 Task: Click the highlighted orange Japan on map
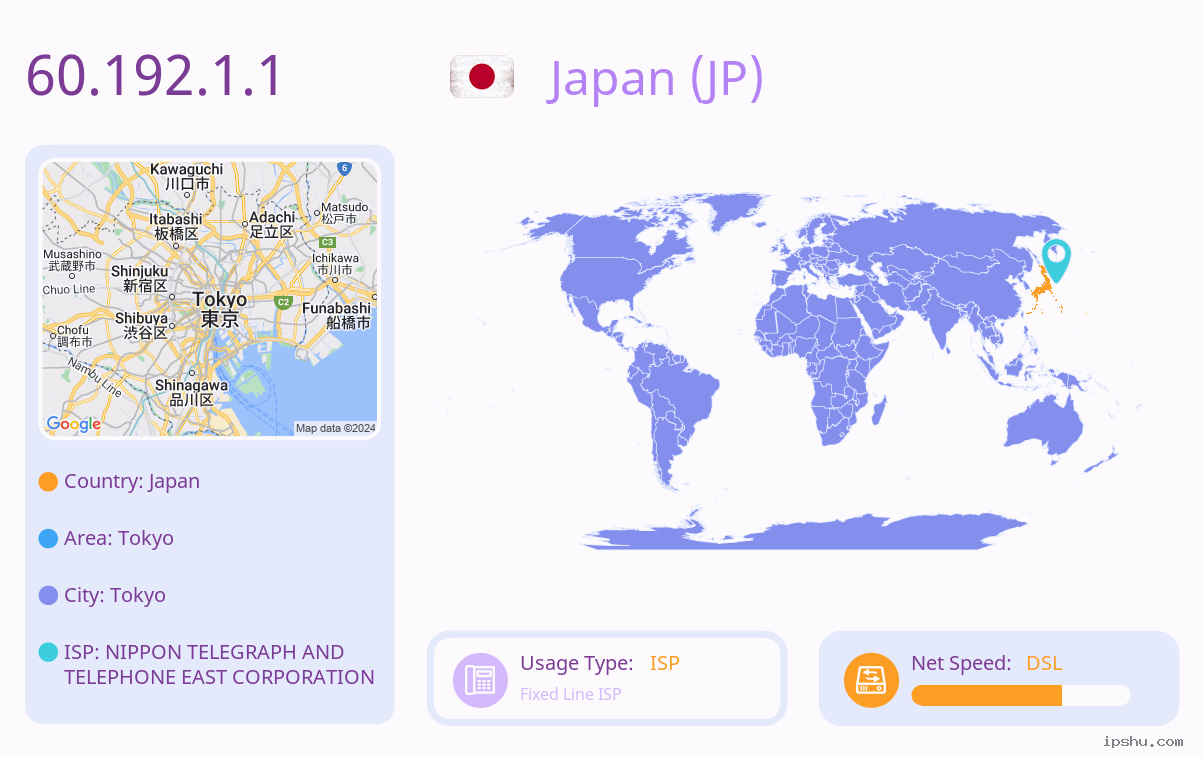pos(1042,294)
